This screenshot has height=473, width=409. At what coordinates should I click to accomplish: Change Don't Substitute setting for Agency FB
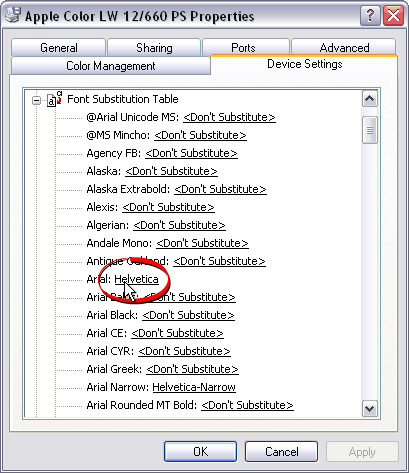pyautogui.click(x=191, y=153)
